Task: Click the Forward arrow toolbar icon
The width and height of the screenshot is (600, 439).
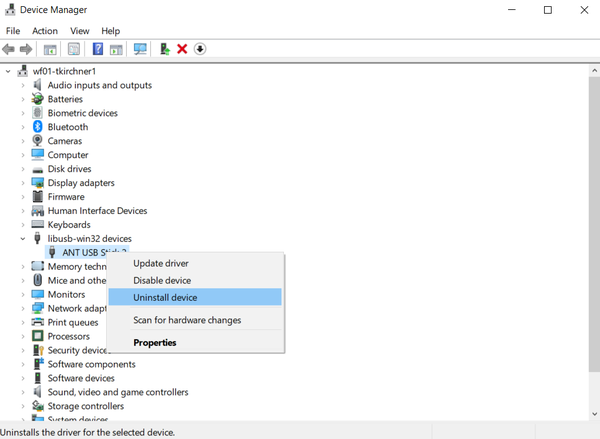Action: pyautogui.click(x=26, y=49)
